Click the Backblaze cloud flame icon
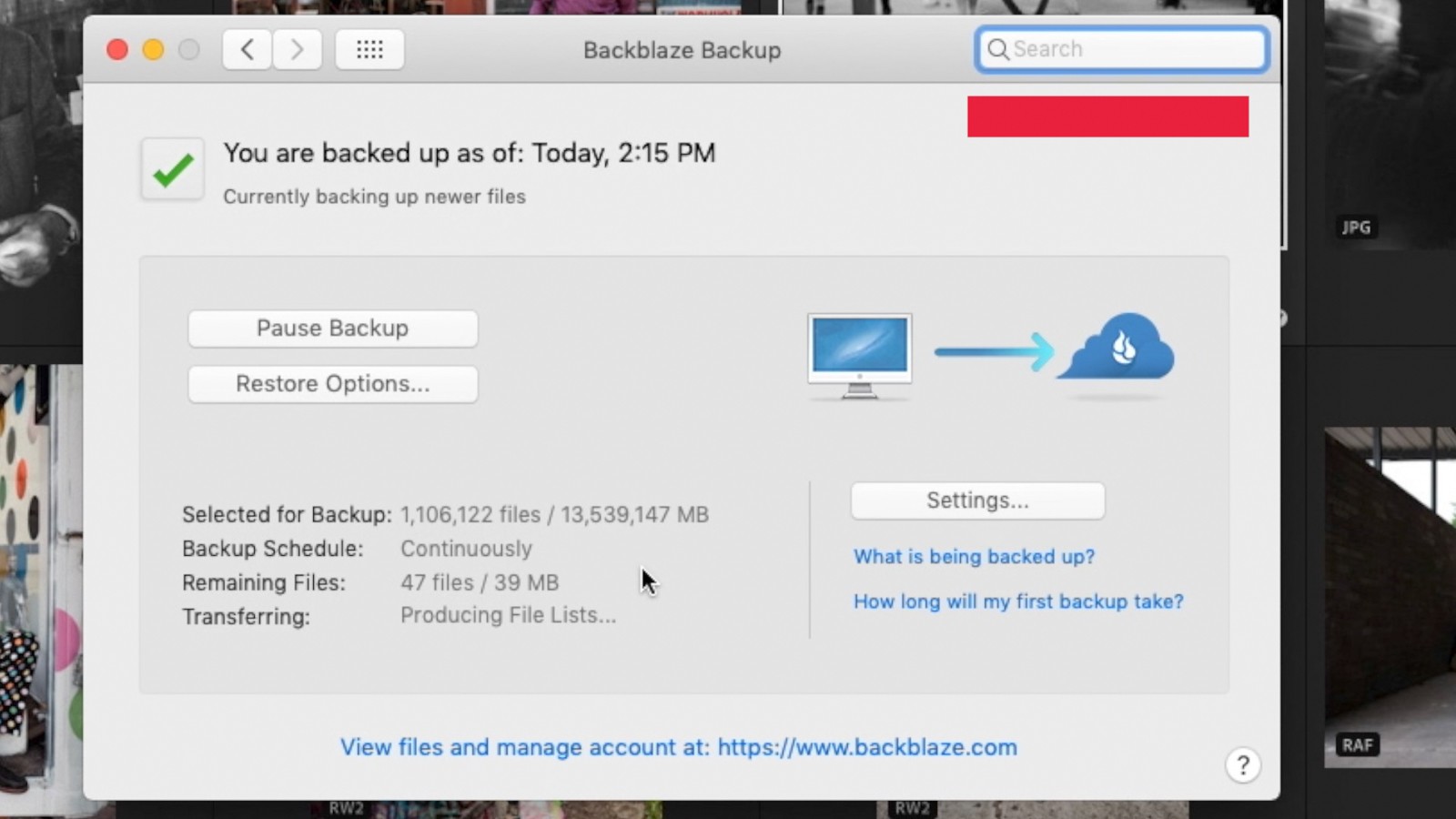 pyautogui.click(x=1119, y=349)
